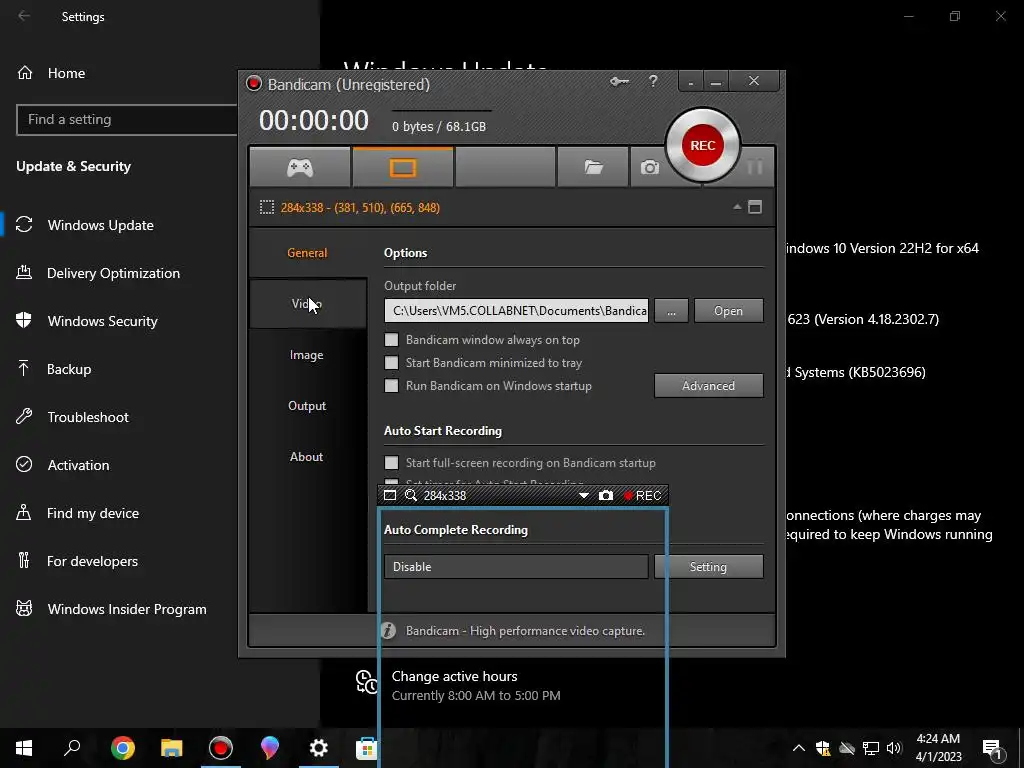Open the Bandicam output folder icon tab
Image resolution: width=1024 pixels, height=768 pixels.
[x=593, y=168]
